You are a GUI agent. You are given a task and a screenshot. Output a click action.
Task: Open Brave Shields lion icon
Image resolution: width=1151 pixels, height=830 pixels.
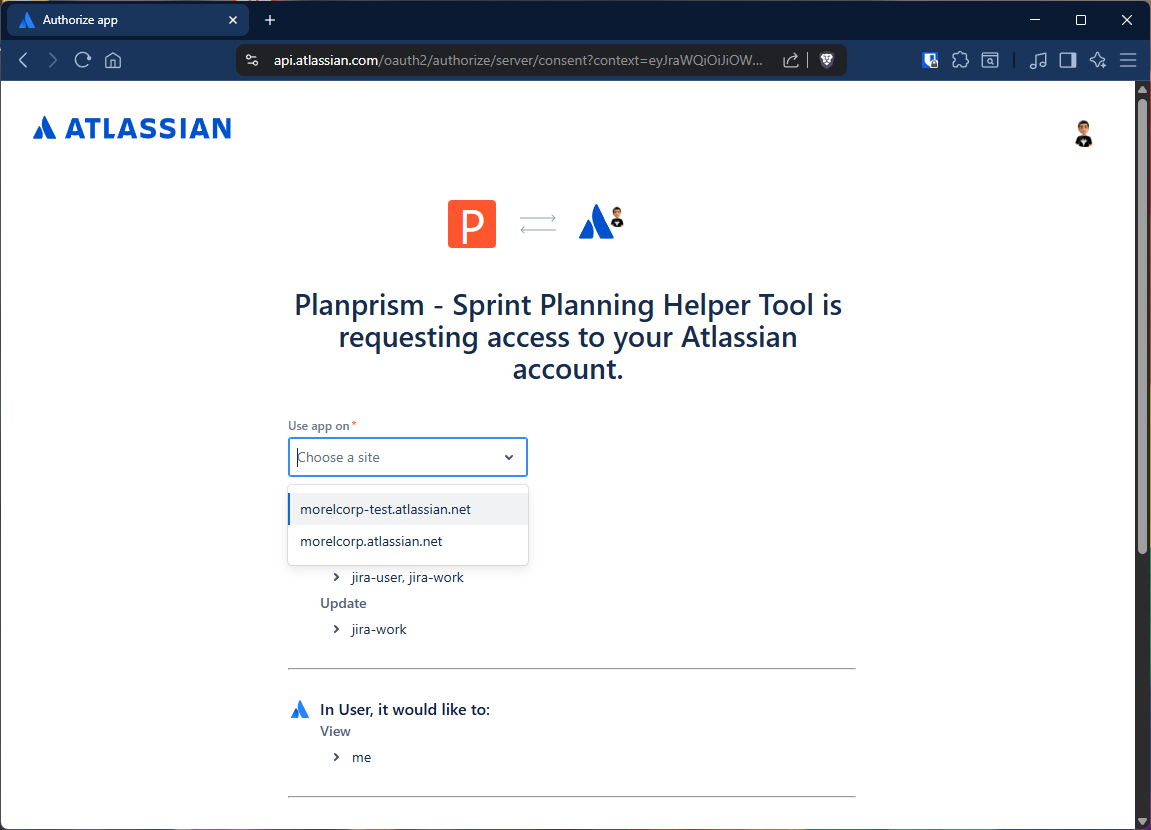click(x=827, y=60)
